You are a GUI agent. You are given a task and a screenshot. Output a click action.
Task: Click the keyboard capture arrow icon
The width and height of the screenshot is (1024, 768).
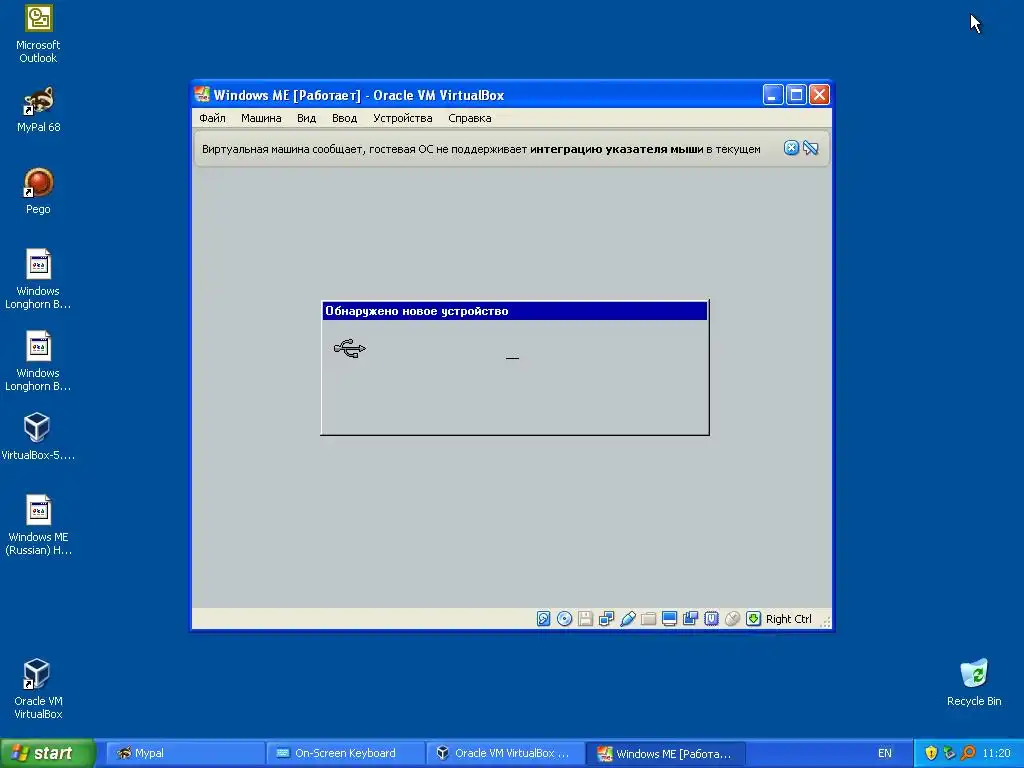coord(753,618)
